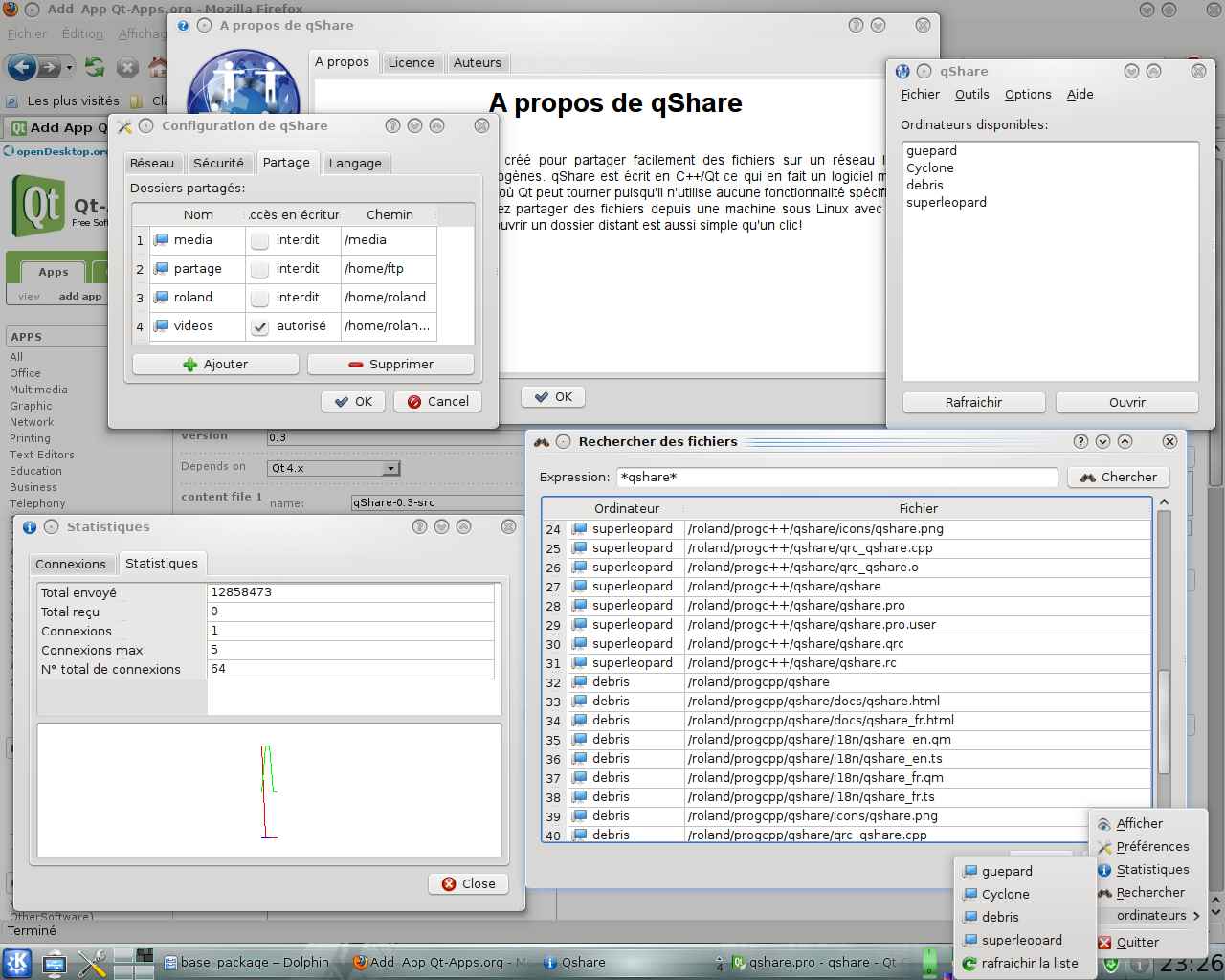Click Chercher button to search files

pos(1119,477)
